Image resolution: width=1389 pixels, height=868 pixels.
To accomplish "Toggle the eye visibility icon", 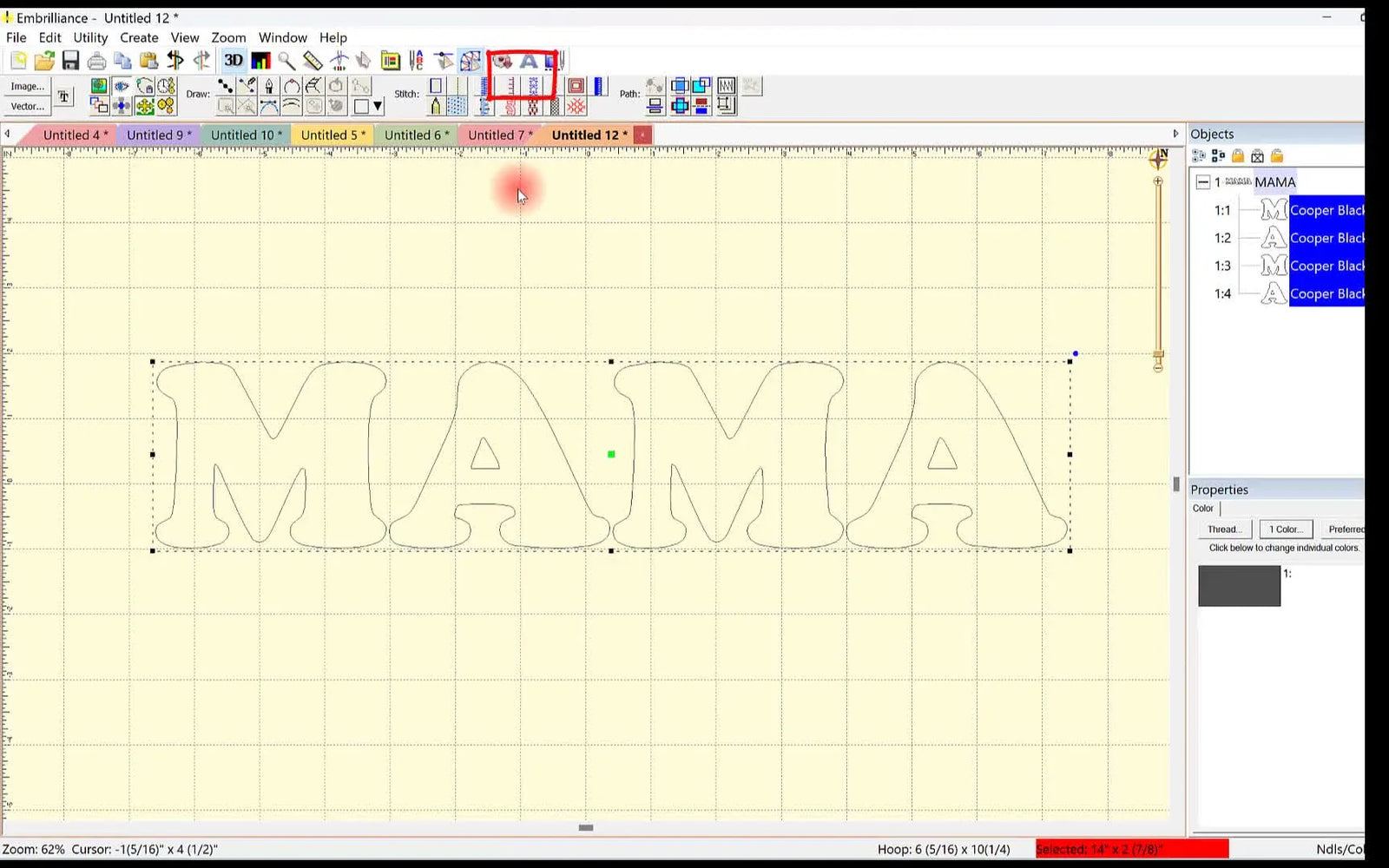I will pyautogui.click(x=122, y=85).
